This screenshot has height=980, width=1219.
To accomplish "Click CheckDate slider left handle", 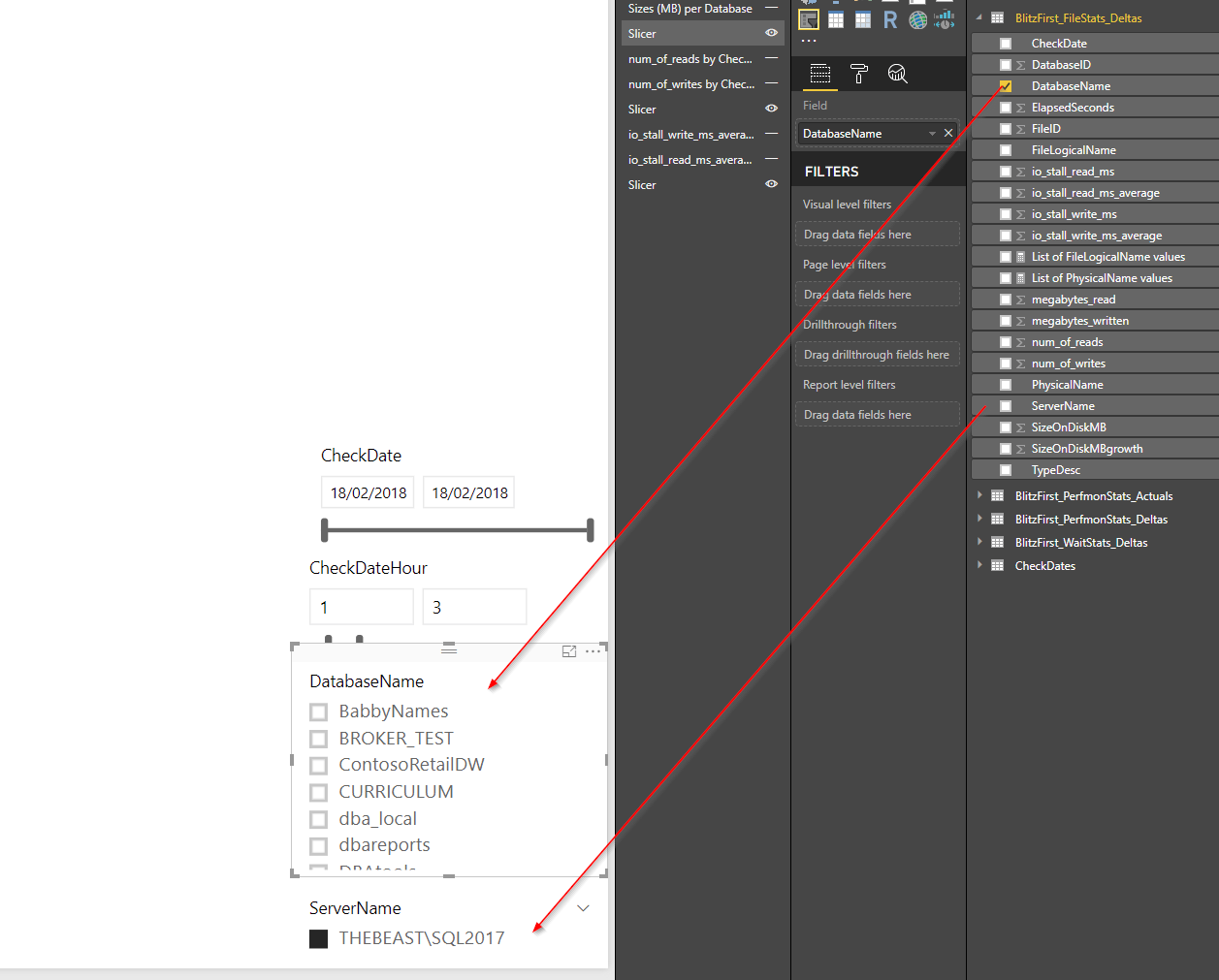I will click(x=325, y=529).
